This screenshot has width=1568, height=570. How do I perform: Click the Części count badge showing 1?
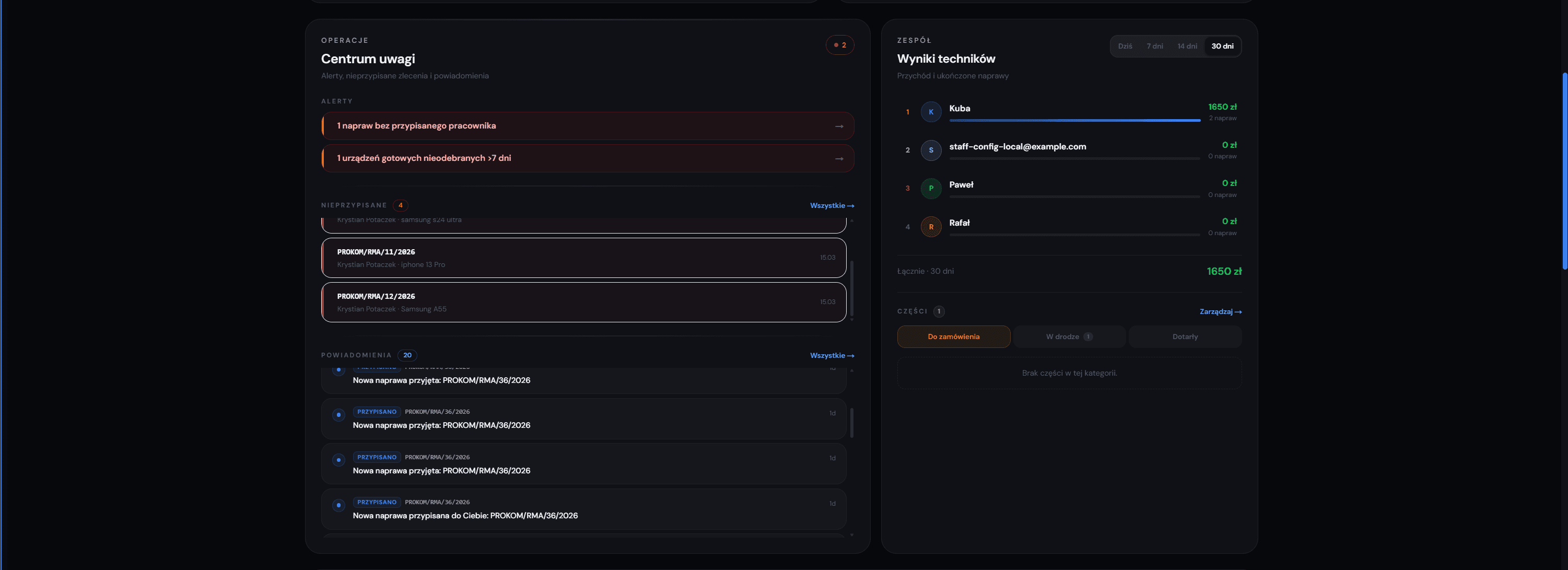(x=939, y=311)
